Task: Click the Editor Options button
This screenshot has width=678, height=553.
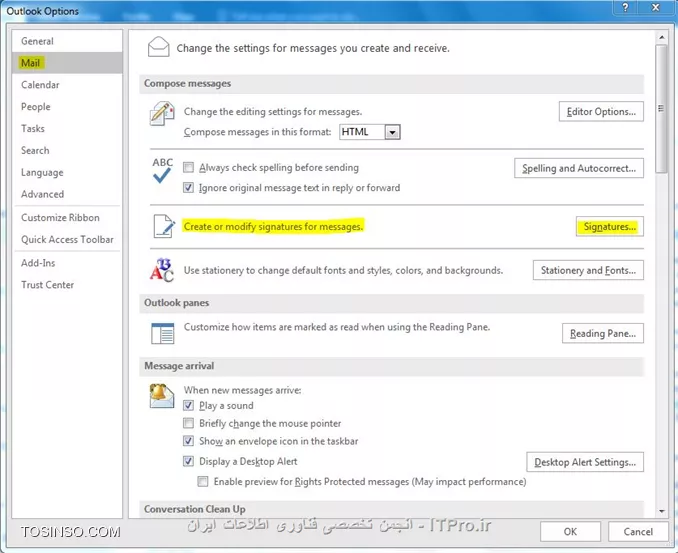Action: point(601,112)
